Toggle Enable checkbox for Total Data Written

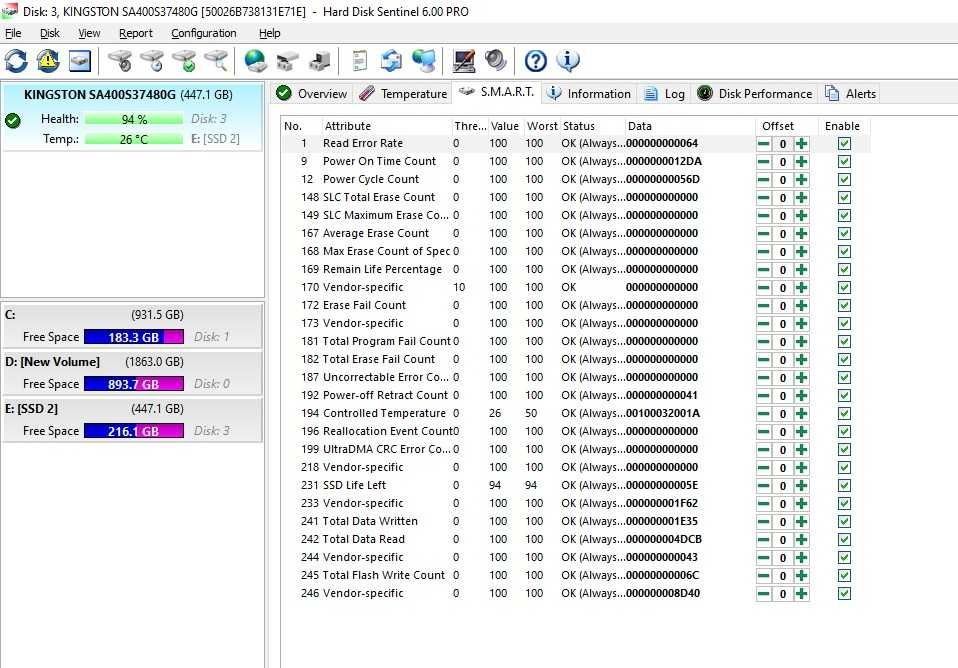(844, 521)
